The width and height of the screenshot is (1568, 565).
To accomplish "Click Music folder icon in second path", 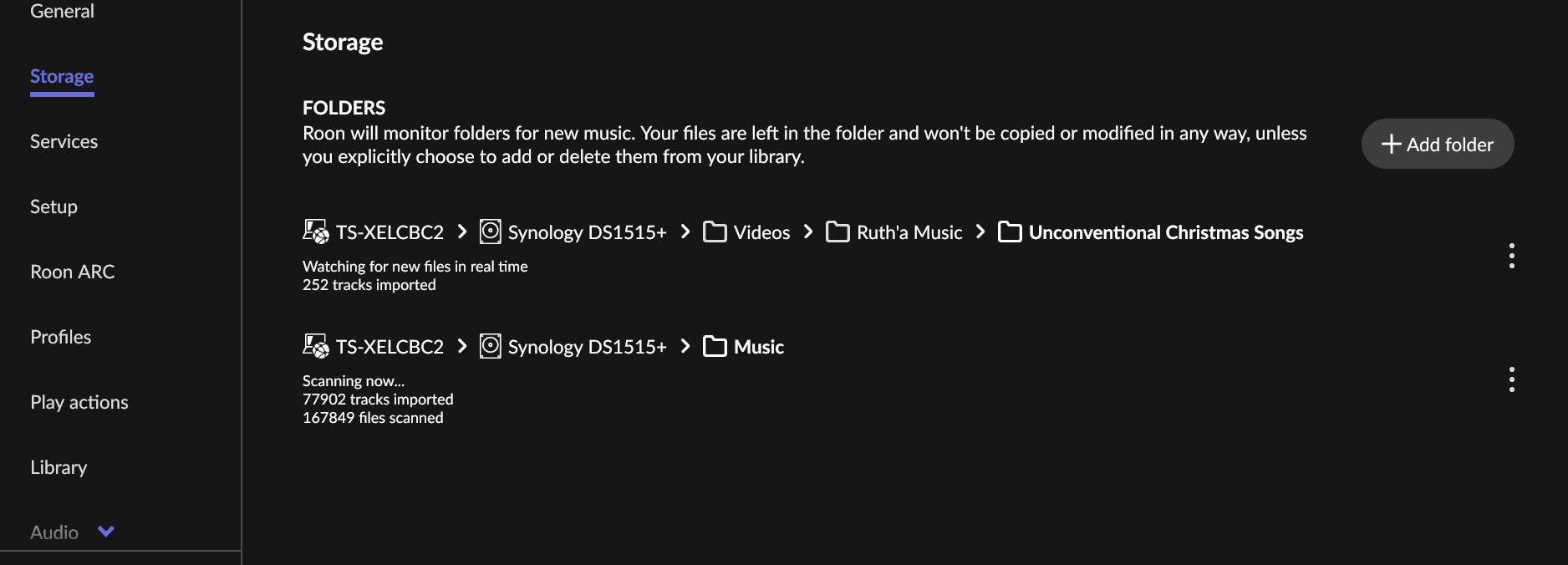I will pyautogui.click(x=715, y=346).
